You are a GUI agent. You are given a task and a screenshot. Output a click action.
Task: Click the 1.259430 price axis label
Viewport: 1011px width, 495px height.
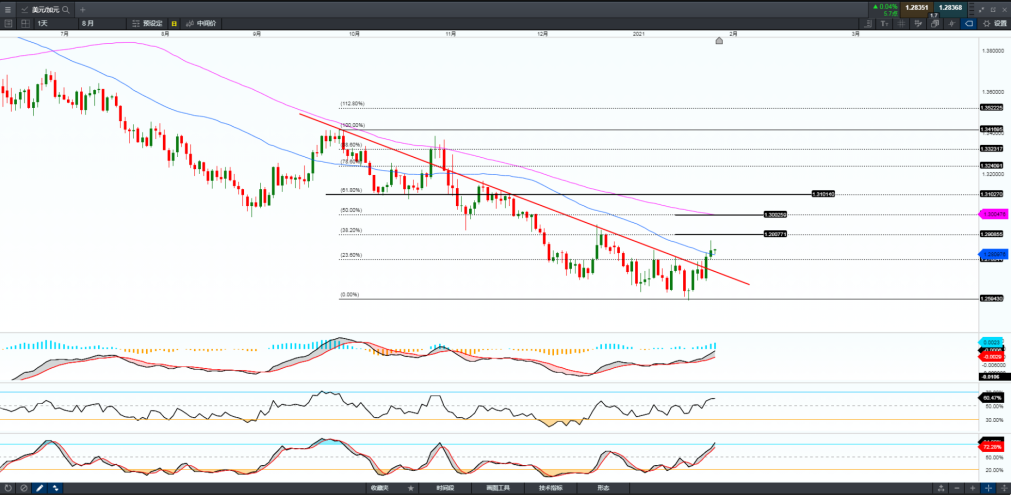click(x=992, y=299)
